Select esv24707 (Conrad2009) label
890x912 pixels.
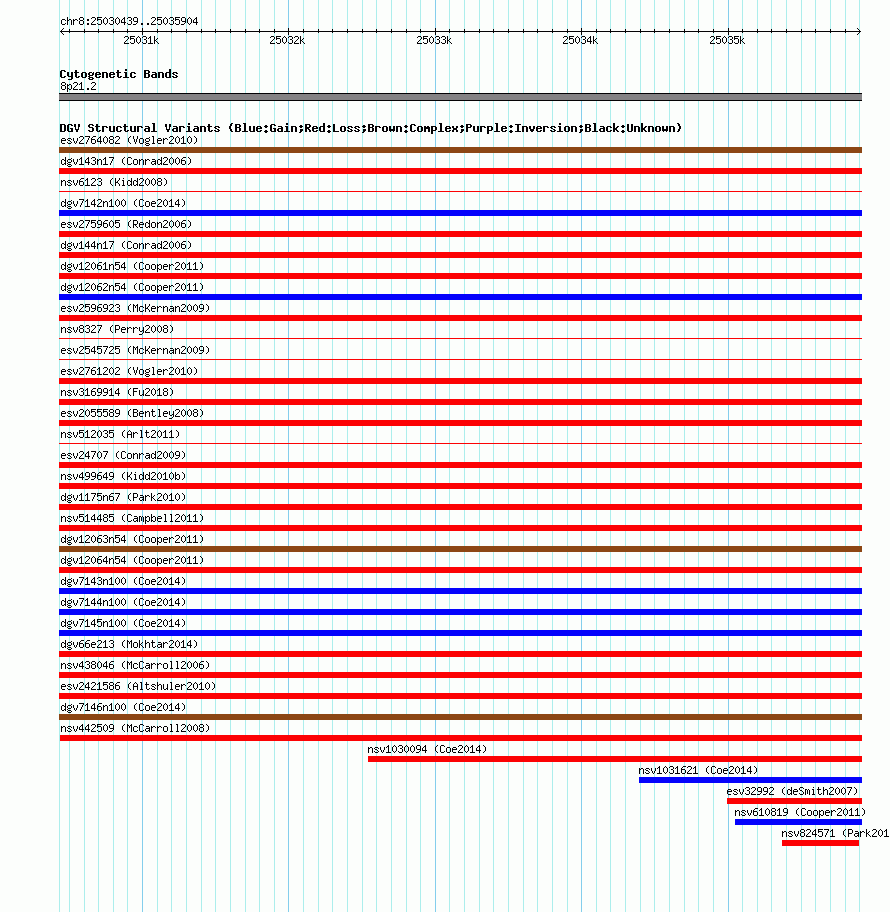click(x=123, y=455)
